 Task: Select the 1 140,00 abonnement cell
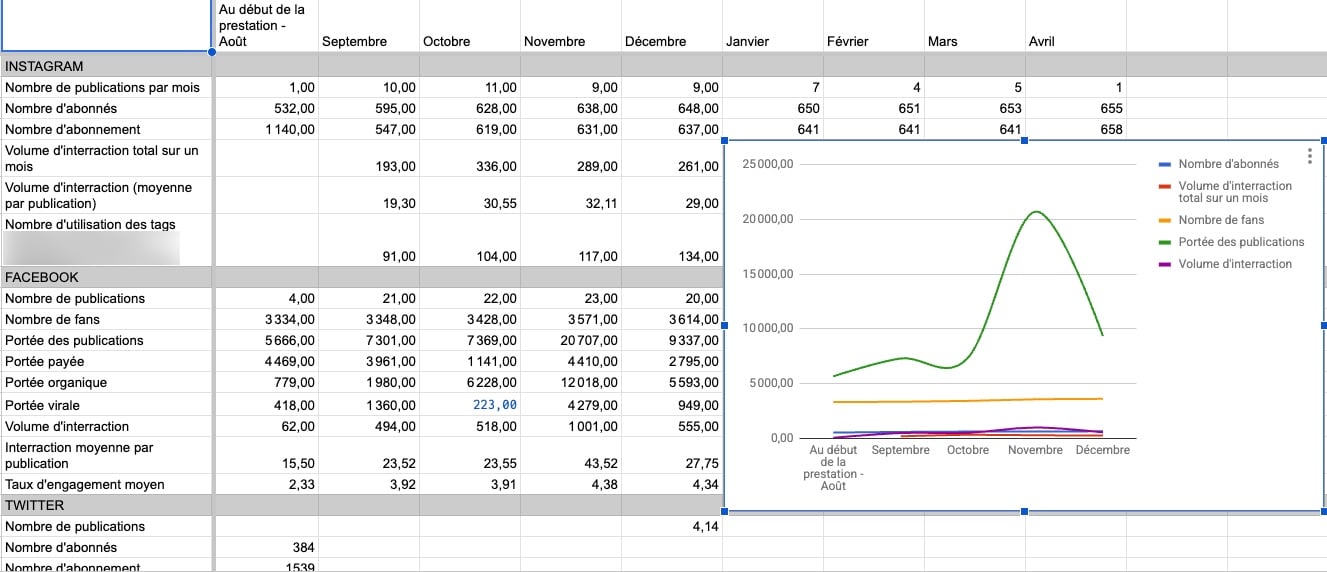(x=266, y=129)
